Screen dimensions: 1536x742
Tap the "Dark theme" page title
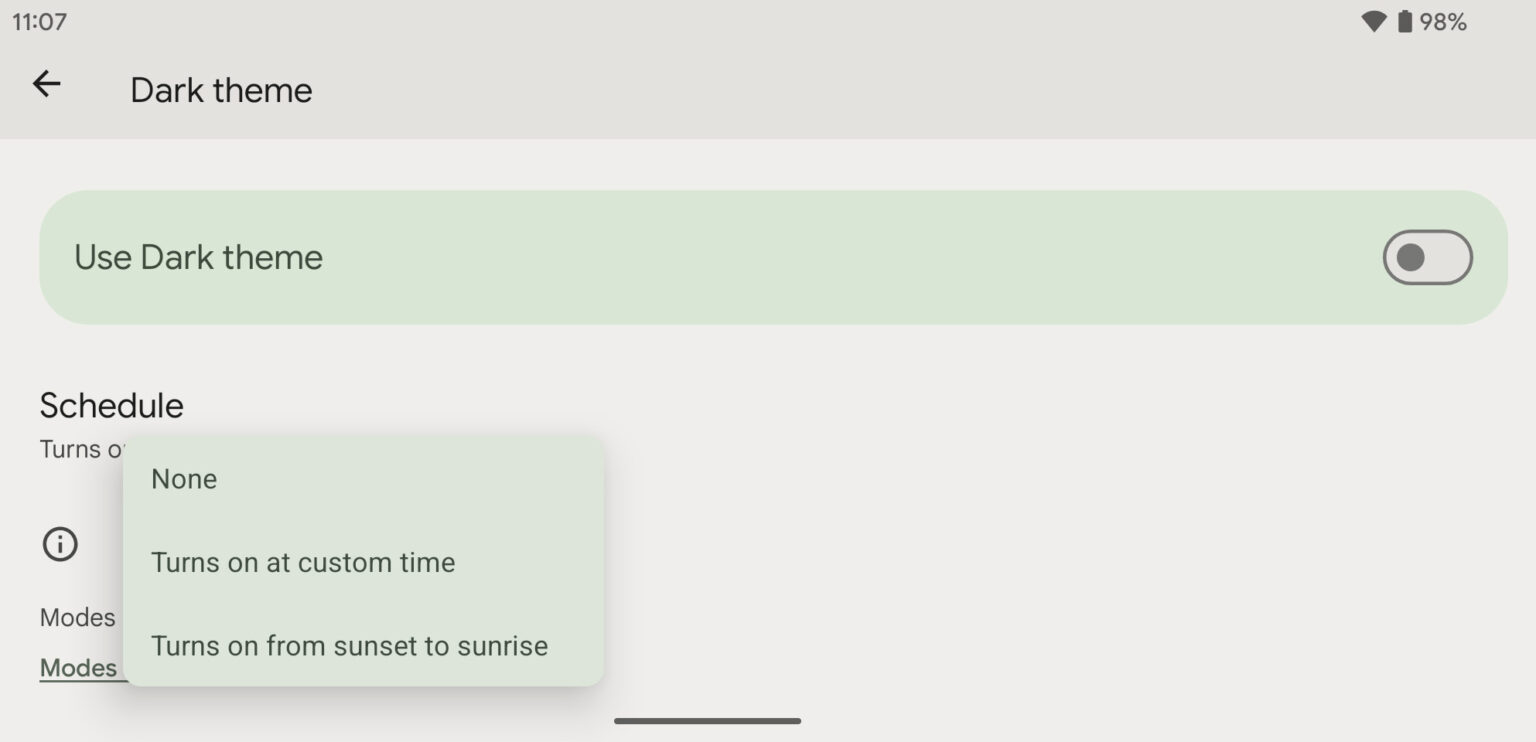click(x=220, y=90)
